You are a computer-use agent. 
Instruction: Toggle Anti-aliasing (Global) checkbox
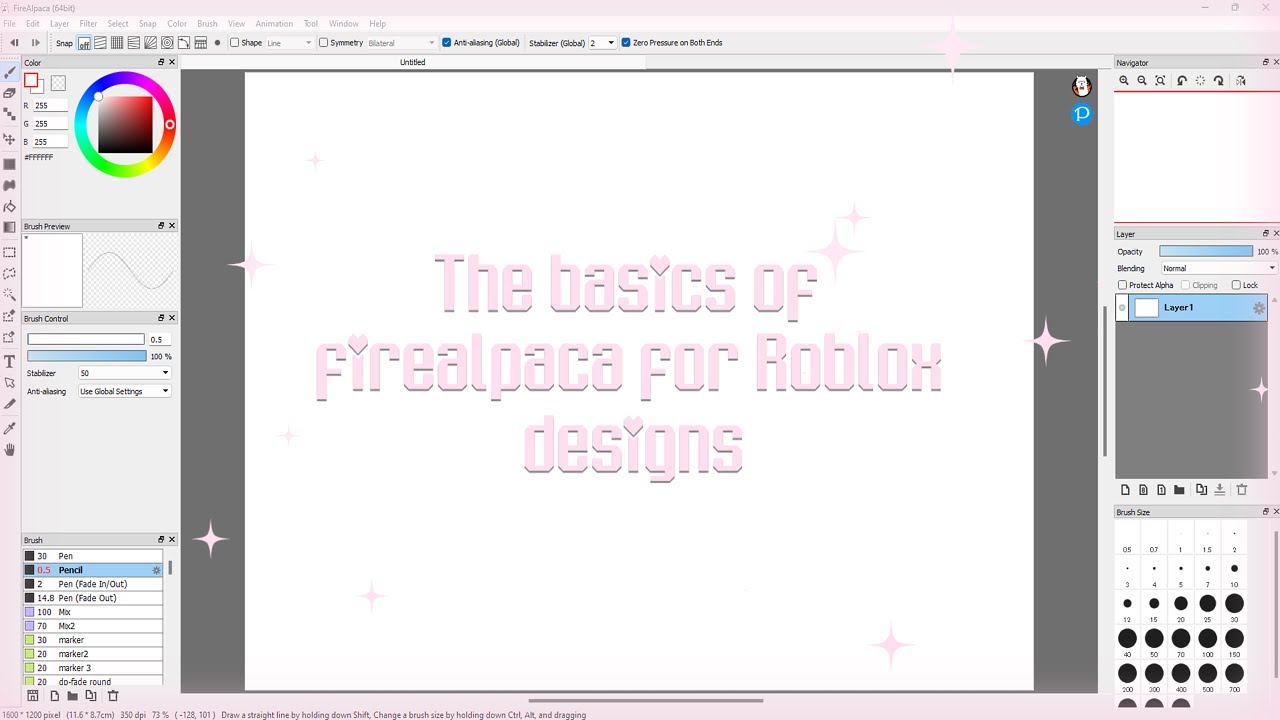point(446,43)
